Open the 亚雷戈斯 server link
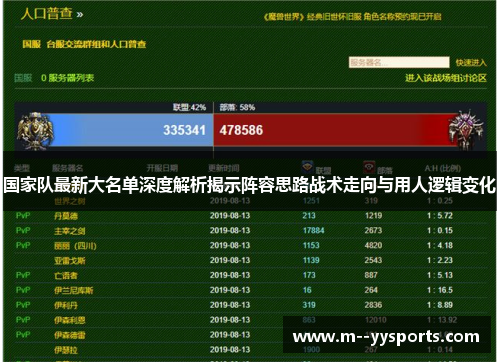The width and height of the screenshot is (500, 362). click(70, 261)
